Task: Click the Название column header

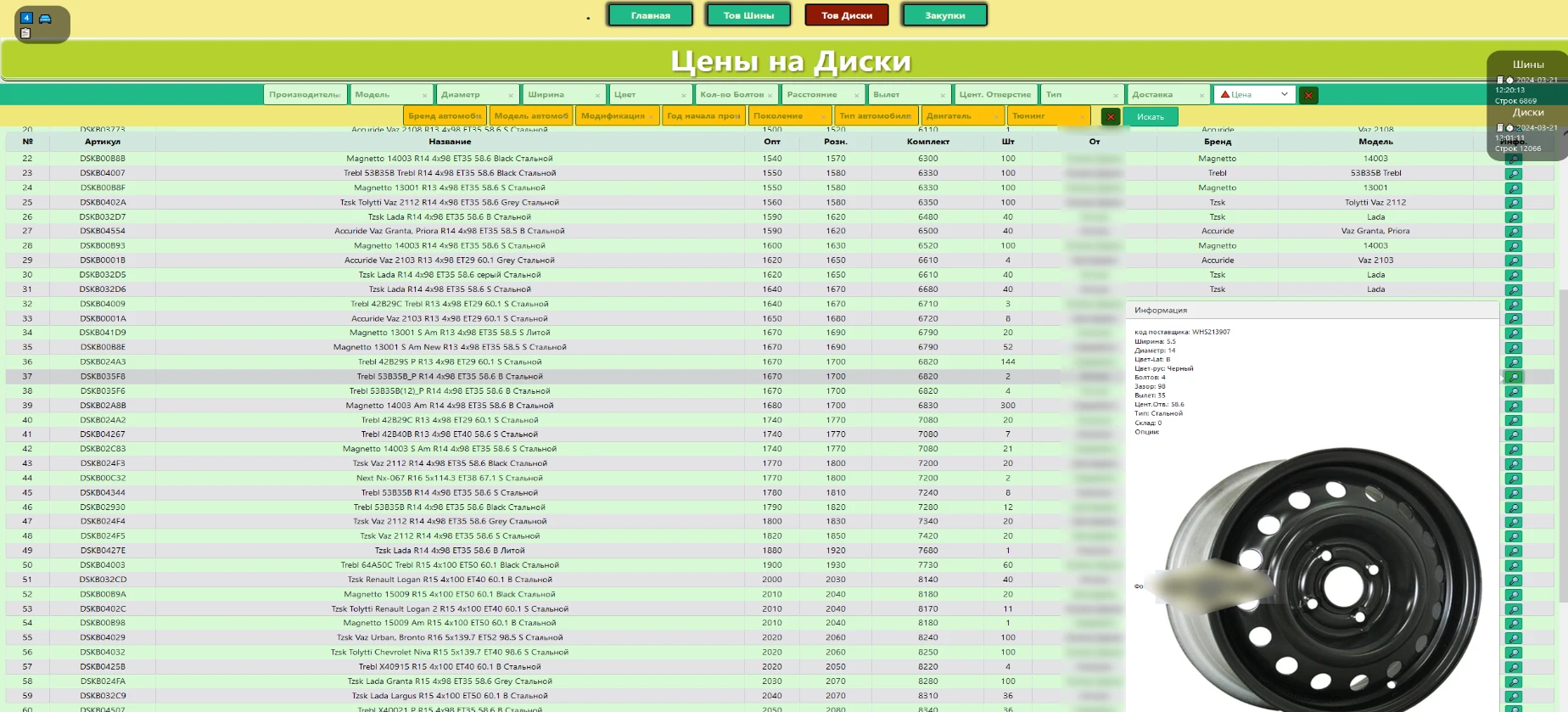Action: tap(450, 142)
